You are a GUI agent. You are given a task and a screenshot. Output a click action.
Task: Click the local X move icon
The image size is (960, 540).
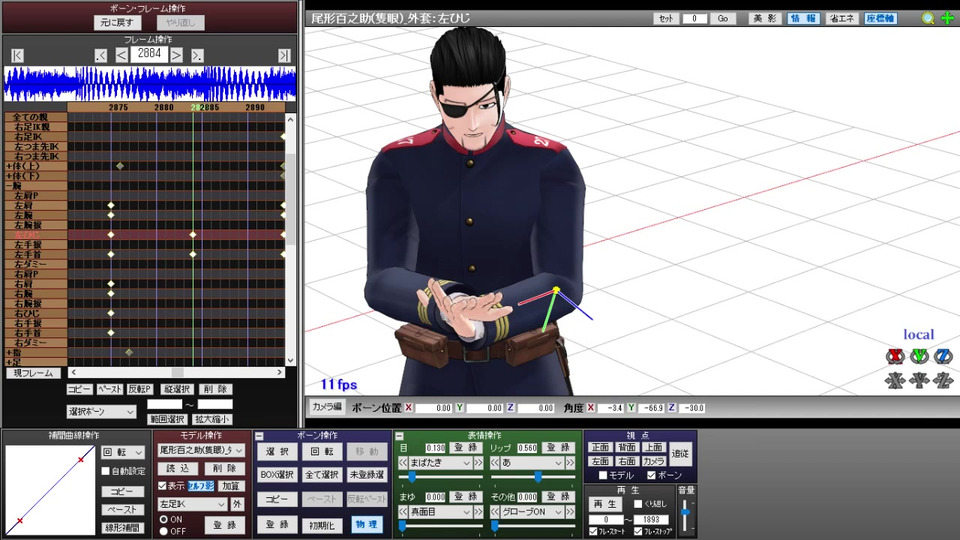tap(895, 381)
